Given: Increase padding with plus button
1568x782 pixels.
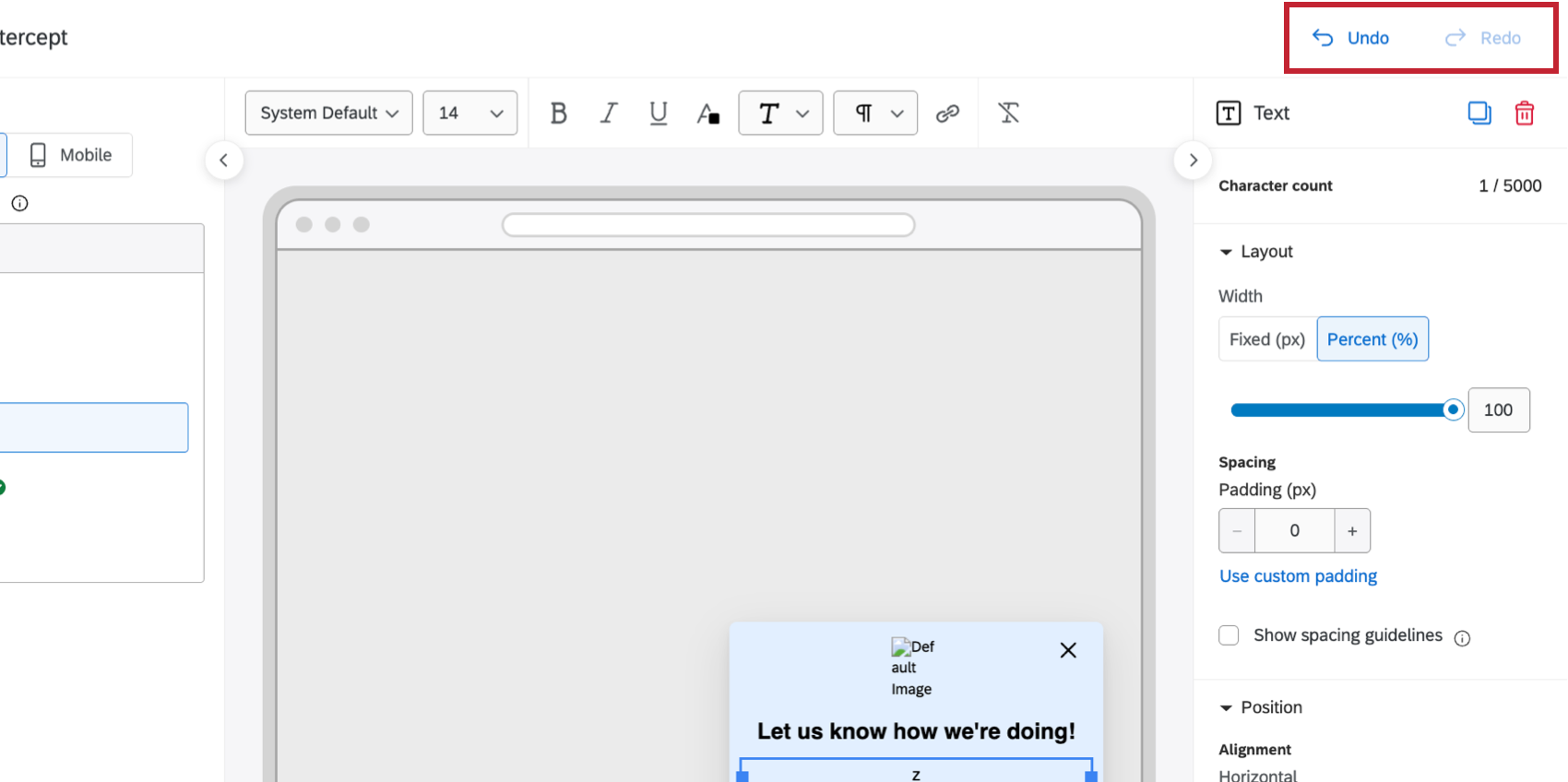Looking at the screenshot, I should 1352,531.
